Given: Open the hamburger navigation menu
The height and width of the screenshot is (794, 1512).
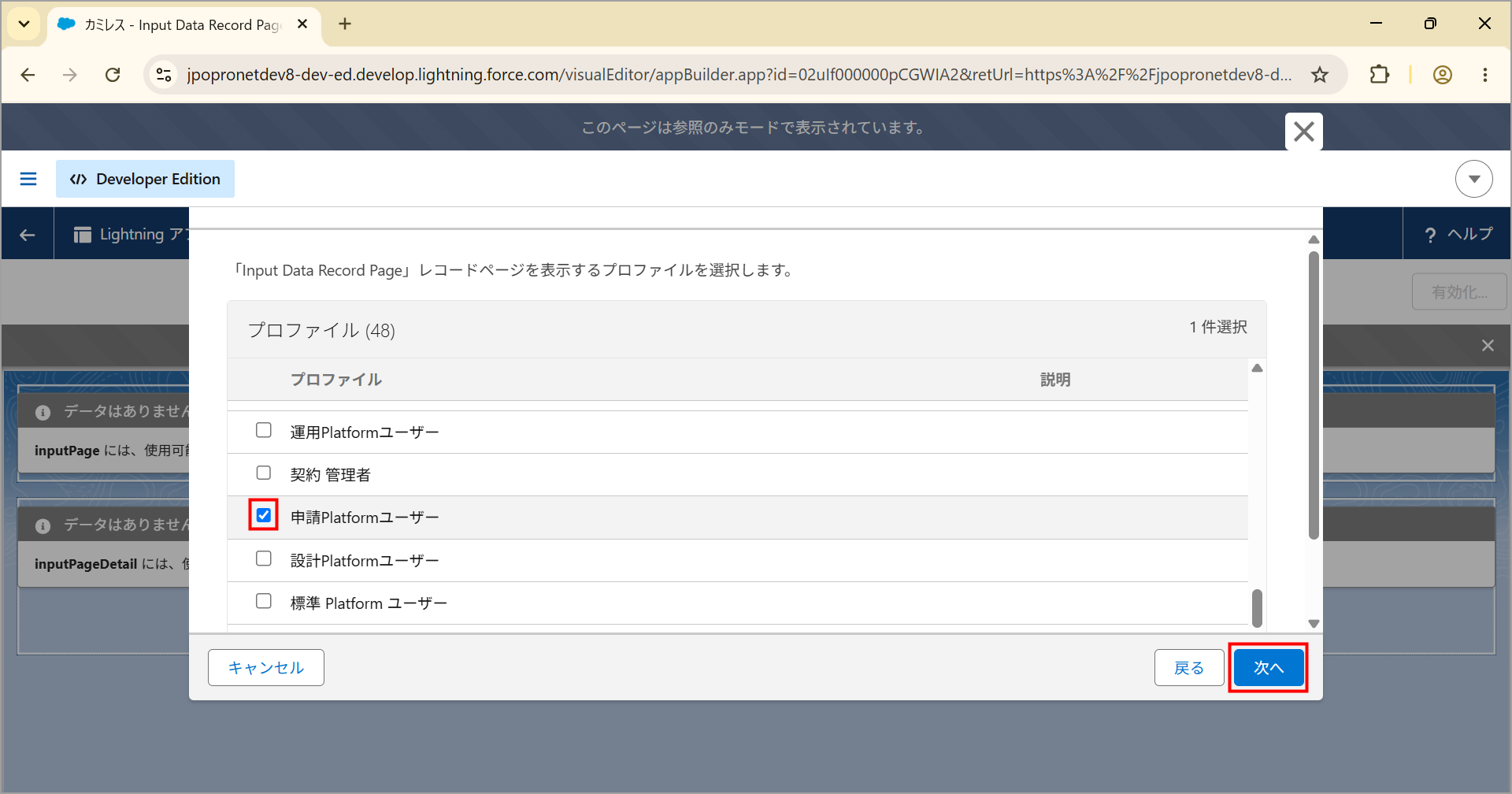Looking at the screenshot, I should [x=28, y=179].
